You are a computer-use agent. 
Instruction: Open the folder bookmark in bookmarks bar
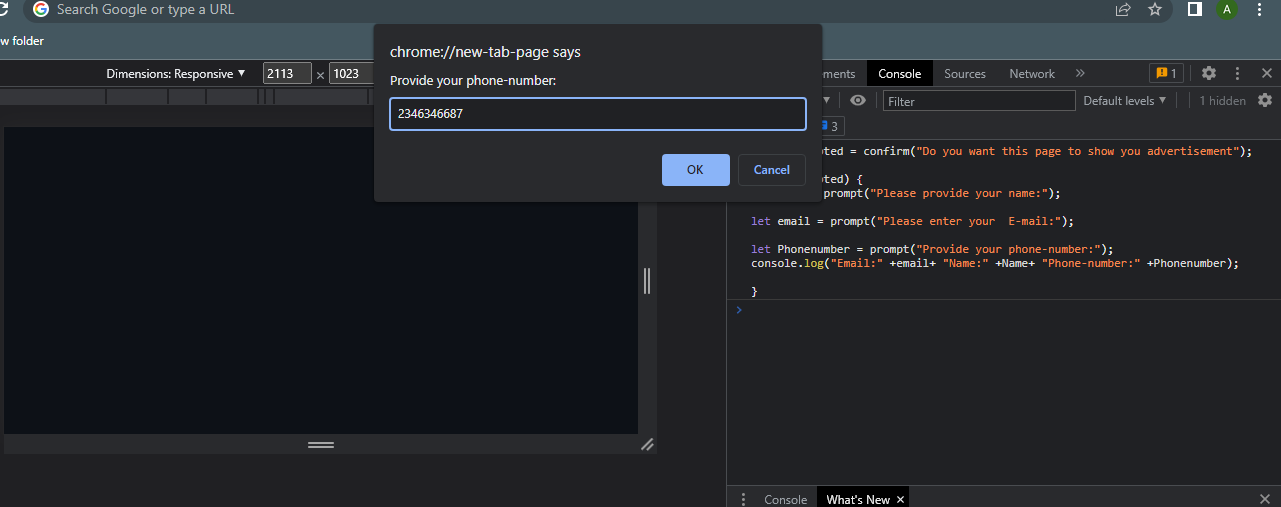(22, 41)
